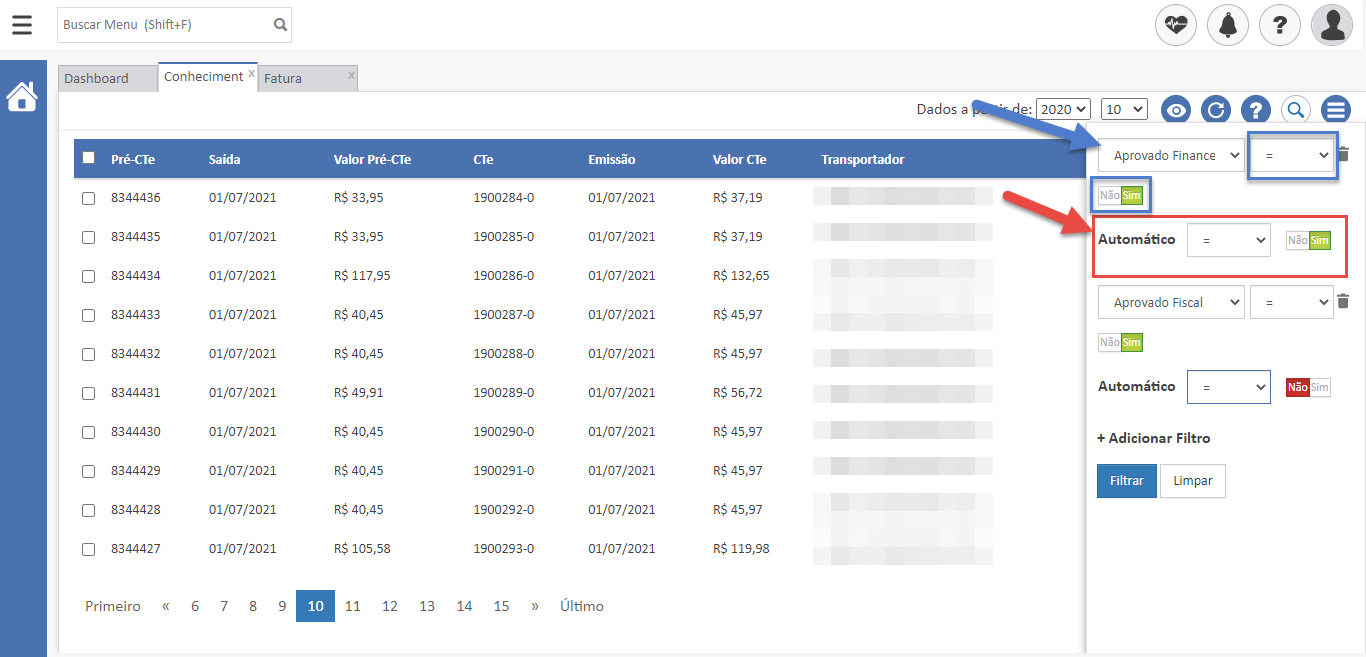Check the box for Pré-CTe 8344436
Image resolution: width=1366 pixels, height=657 pixels.
89,198
